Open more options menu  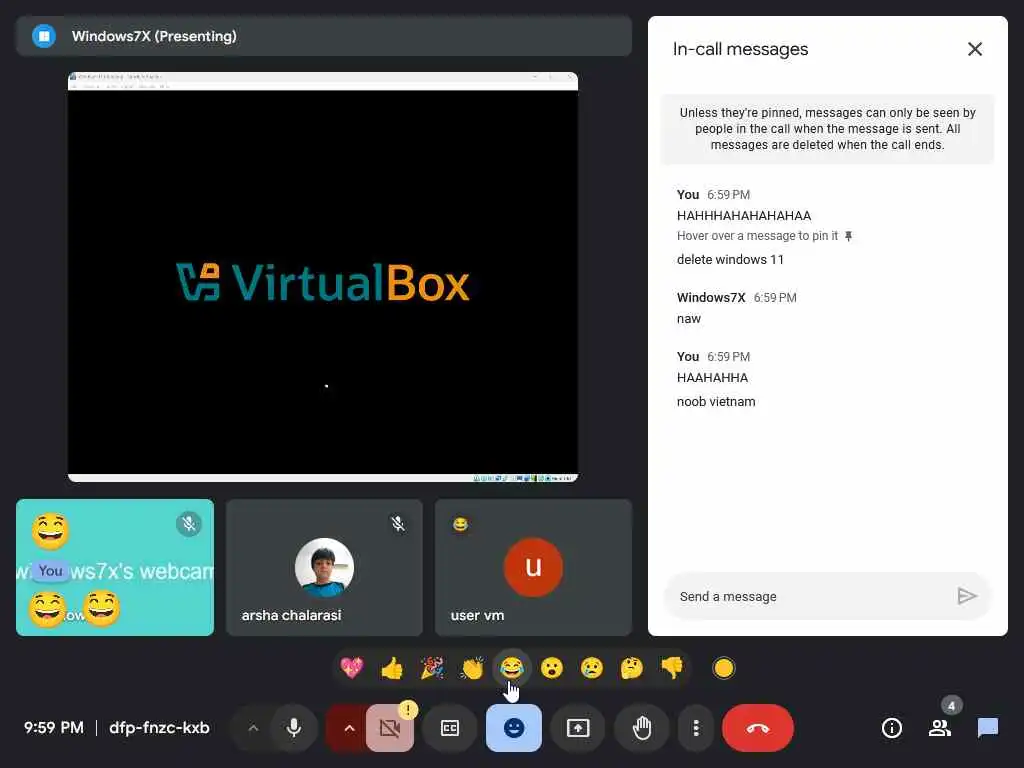[x=696, y=728]
